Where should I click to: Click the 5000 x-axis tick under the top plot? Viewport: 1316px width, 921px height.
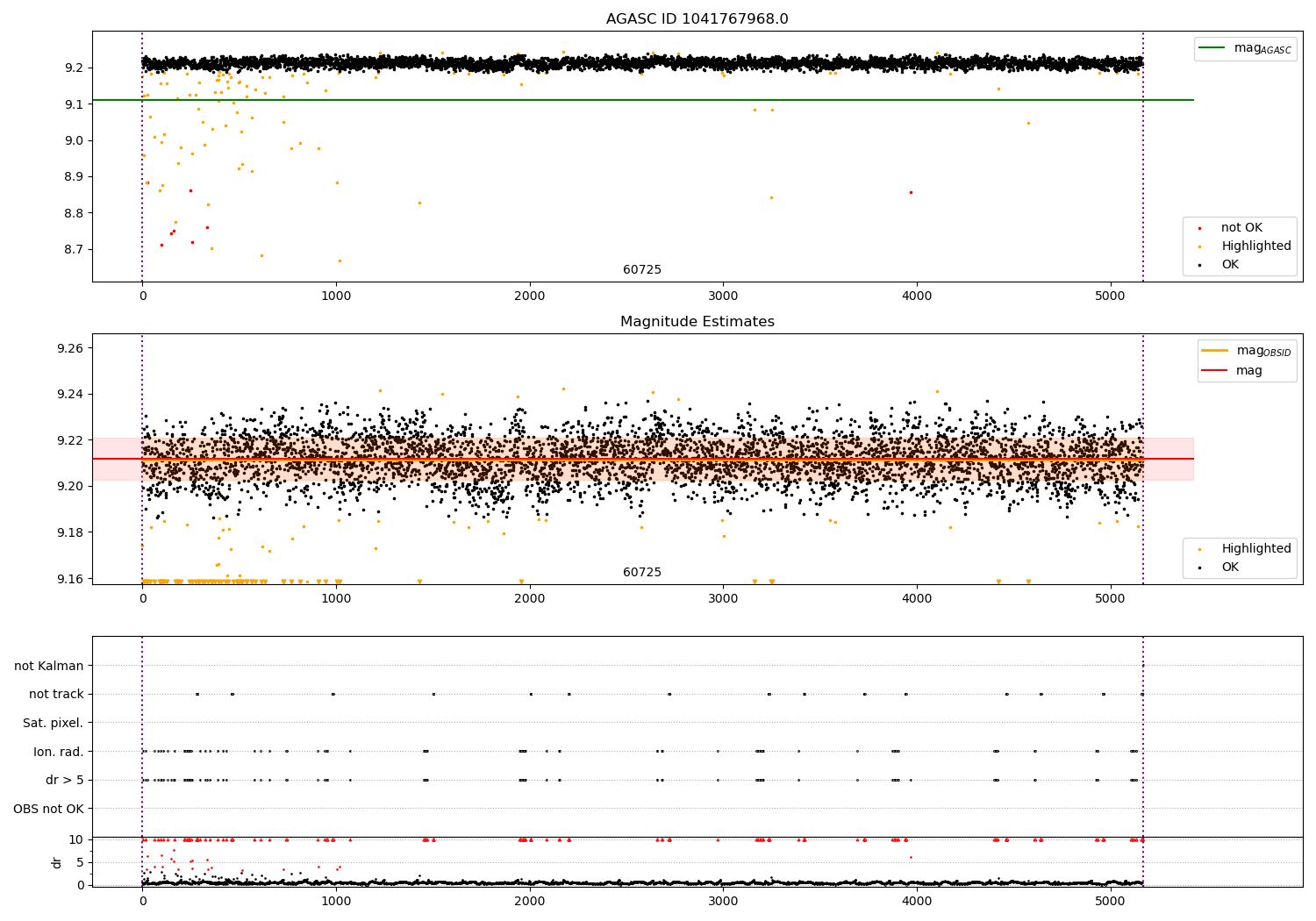tap(1111, 296)
